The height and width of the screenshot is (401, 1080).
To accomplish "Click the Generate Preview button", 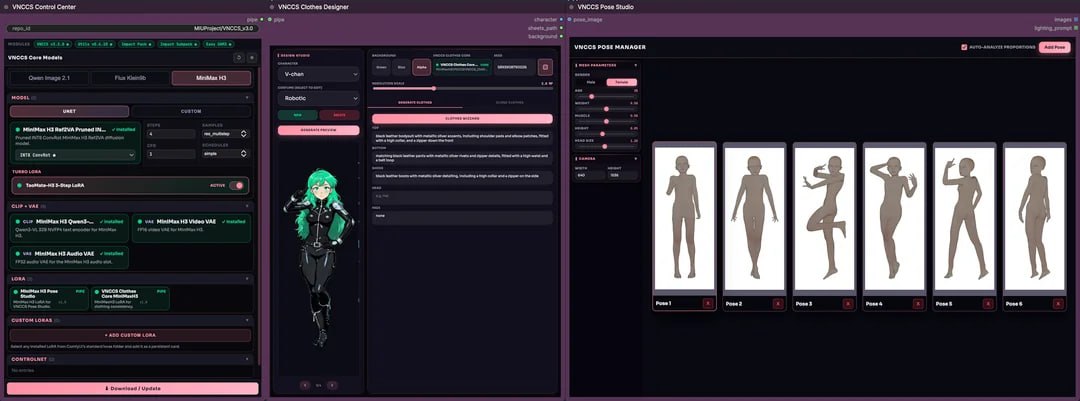I will pyautogui.click(x=318, y=130).
